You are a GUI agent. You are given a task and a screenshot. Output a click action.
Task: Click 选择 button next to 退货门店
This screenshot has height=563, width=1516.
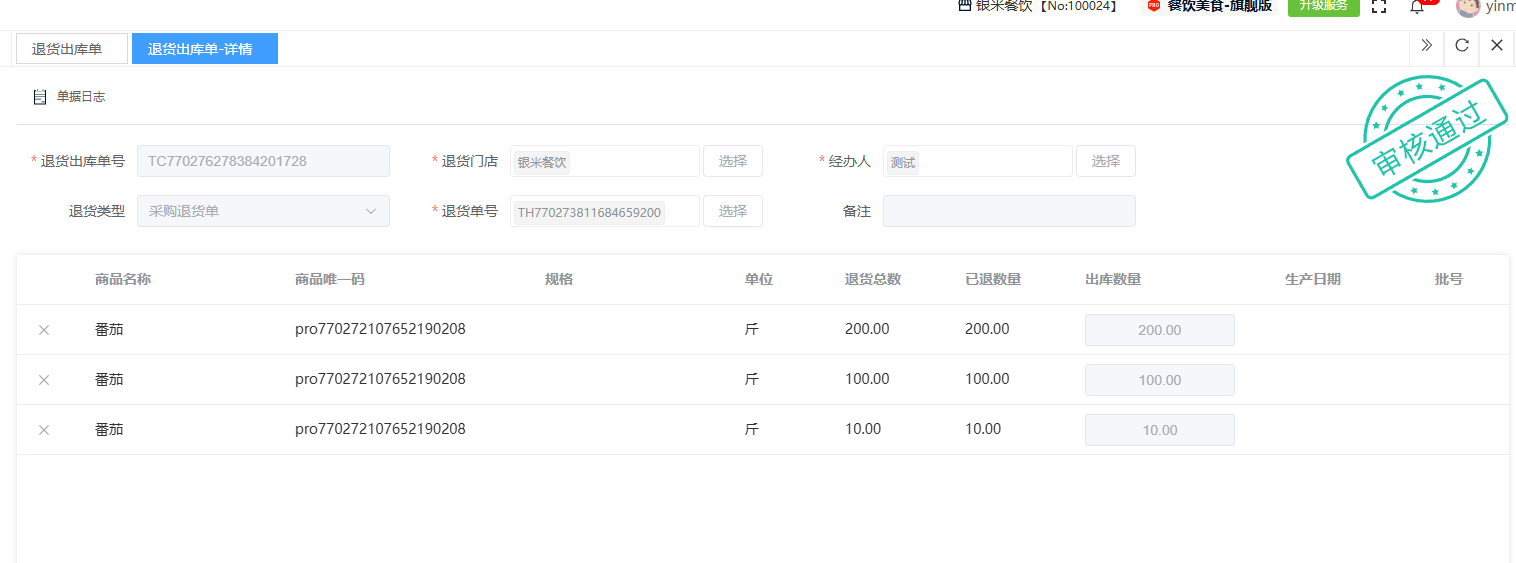click(732, 161)
